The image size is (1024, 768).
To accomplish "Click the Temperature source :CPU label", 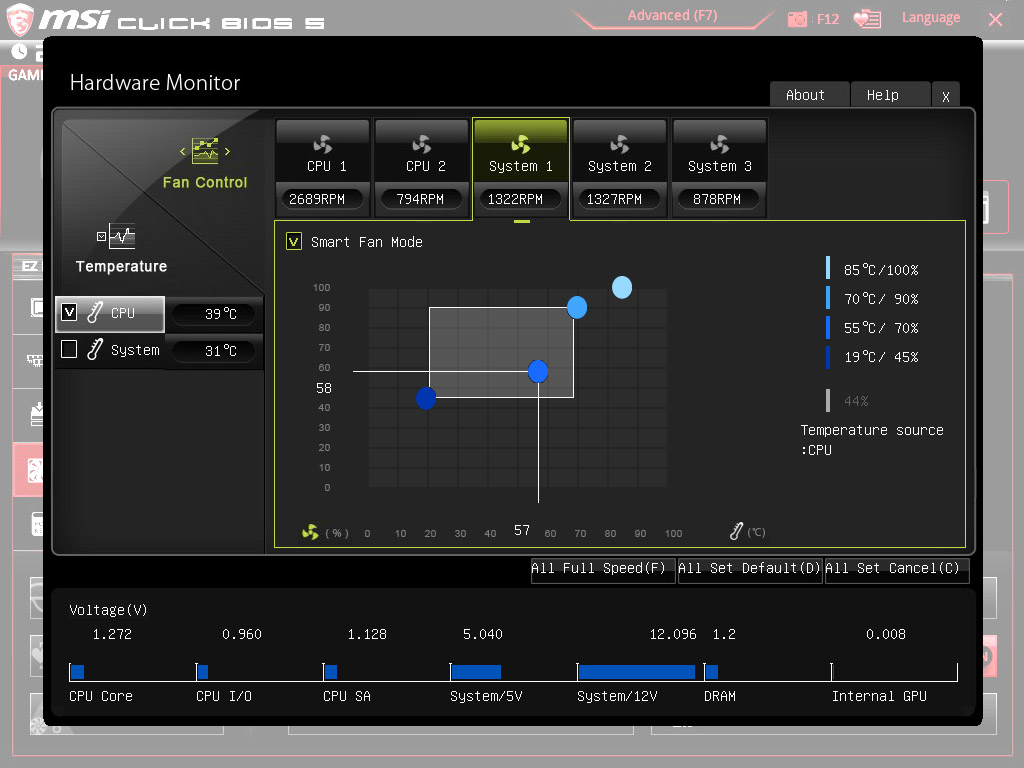I will [872, 440].
